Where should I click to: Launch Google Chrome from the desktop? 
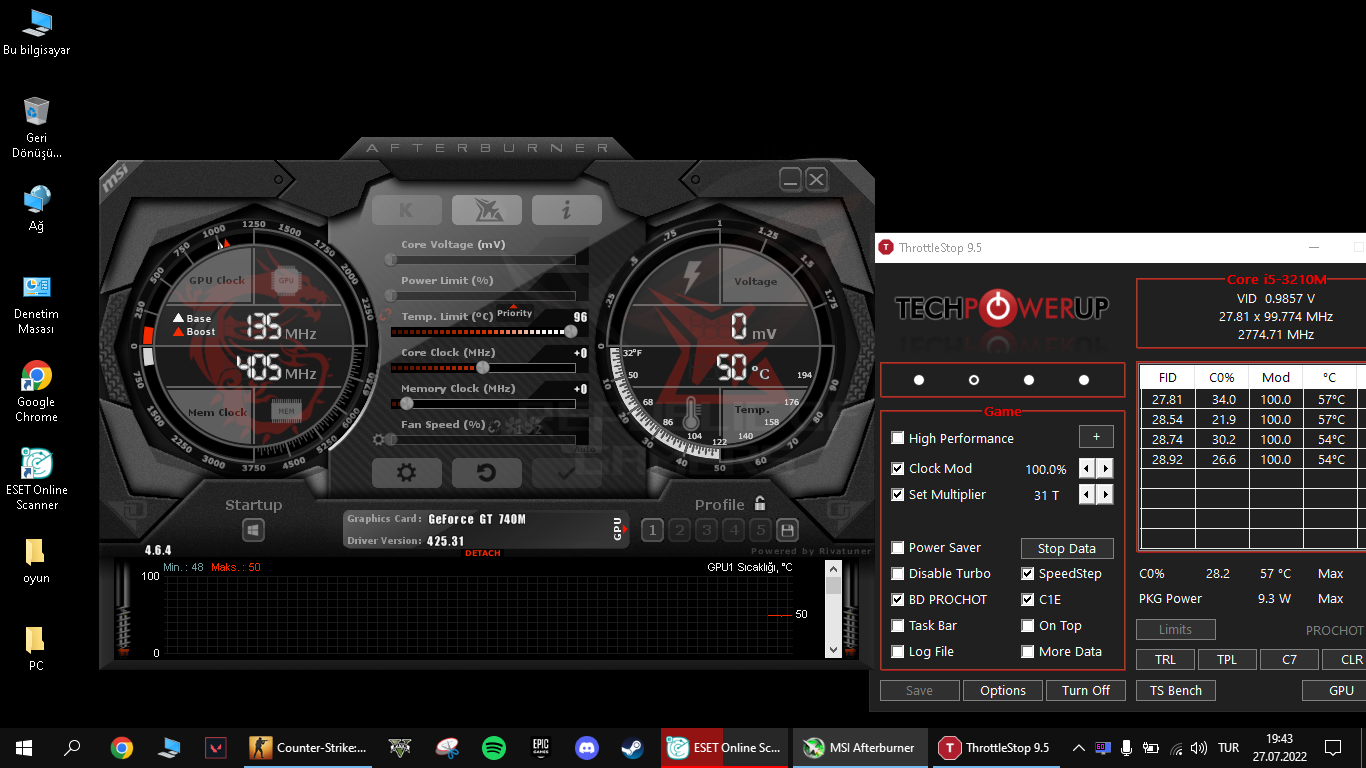[36, 392]
